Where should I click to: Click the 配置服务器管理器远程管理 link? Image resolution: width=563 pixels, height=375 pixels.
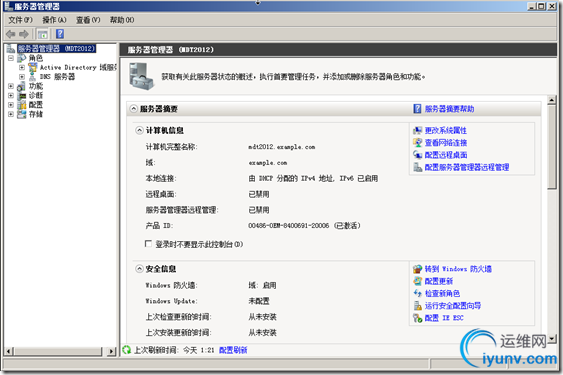(x=467, y=167)
